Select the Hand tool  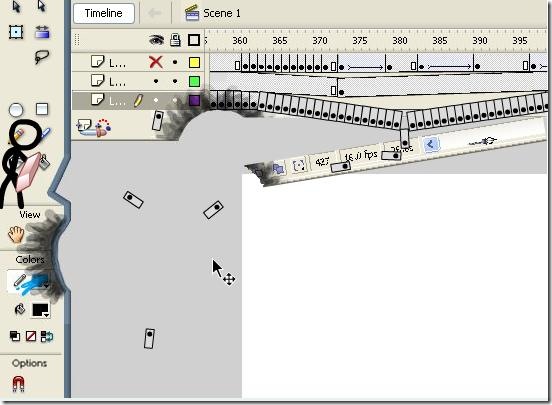(16, 235)
